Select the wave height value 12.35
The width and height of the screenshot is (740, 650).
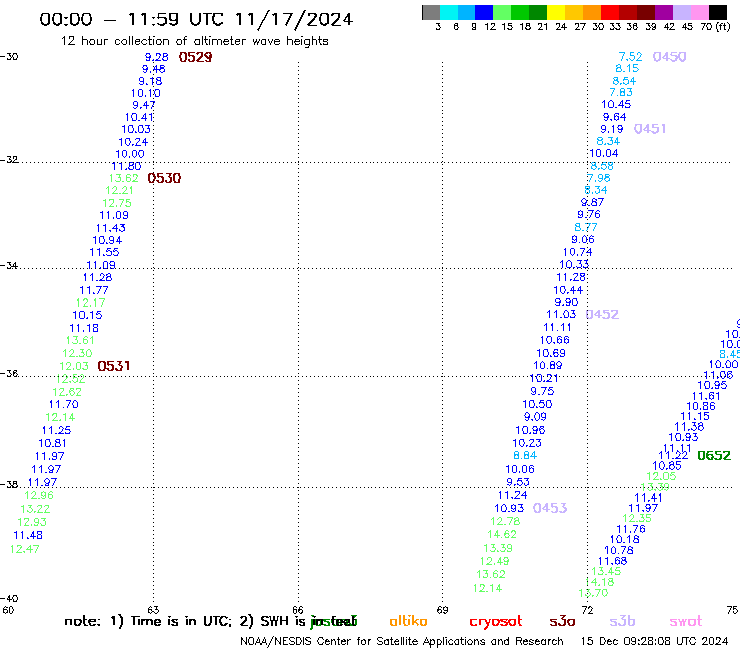(x=637, y=518)
